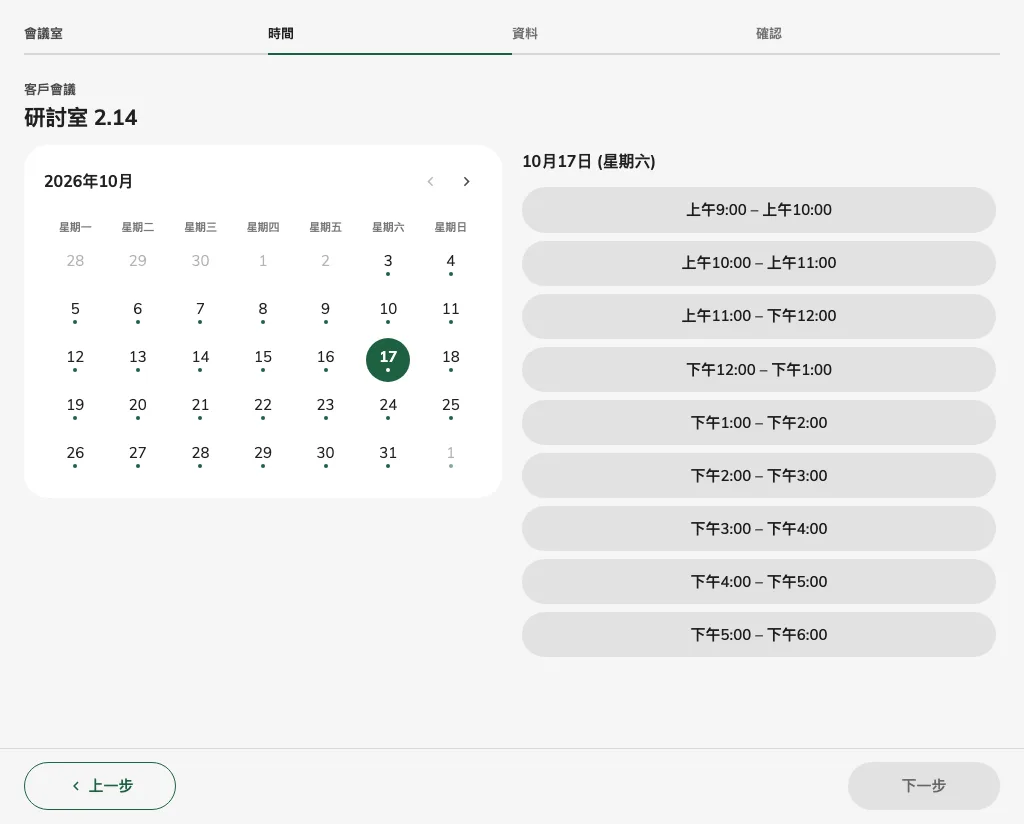Choose October 31 on the calendar
The height and width of the screenshot is (824, 1024).
(388, 456)
